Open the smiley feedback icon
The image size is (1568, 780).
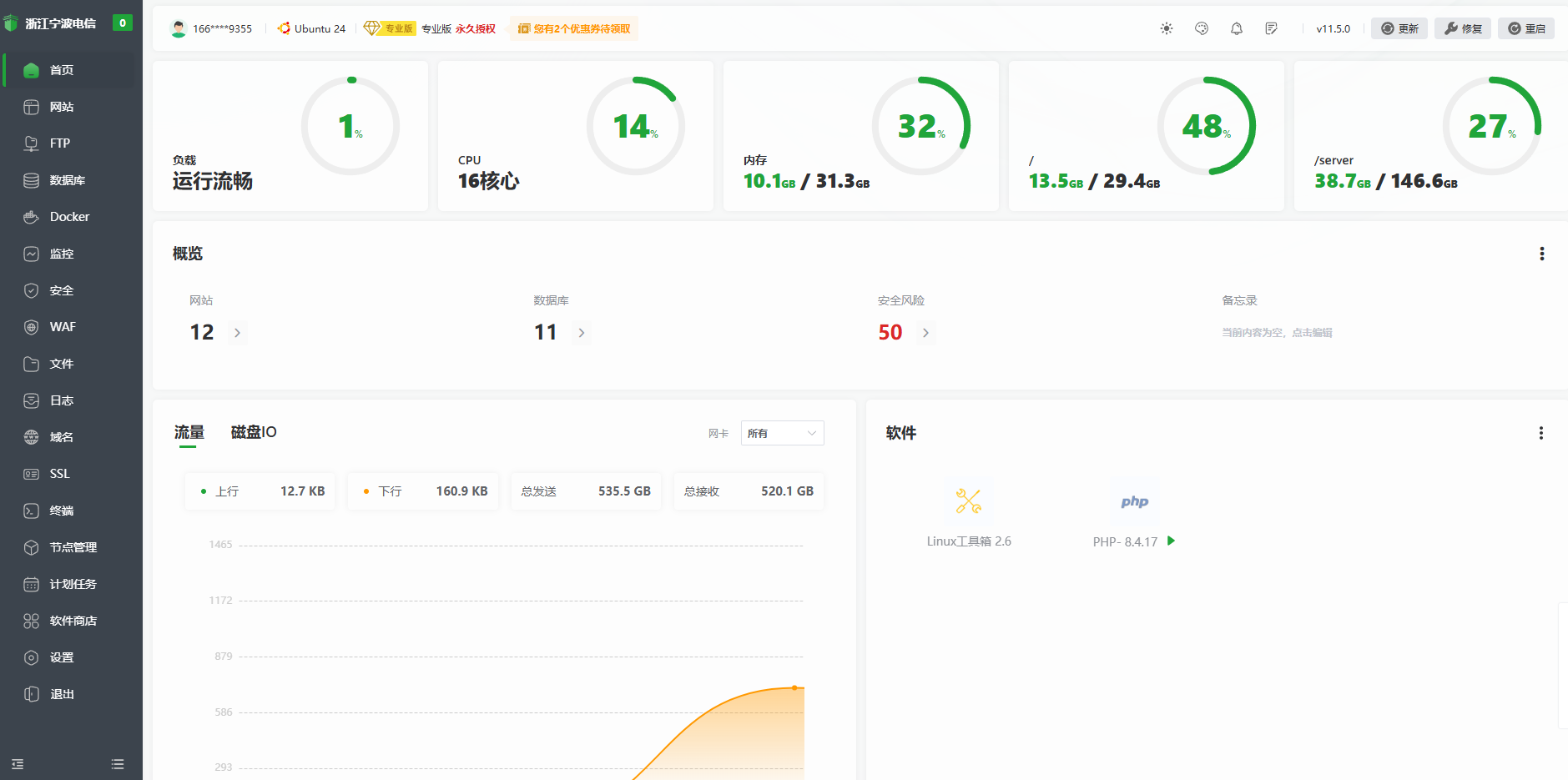(x=1202, y=28)
